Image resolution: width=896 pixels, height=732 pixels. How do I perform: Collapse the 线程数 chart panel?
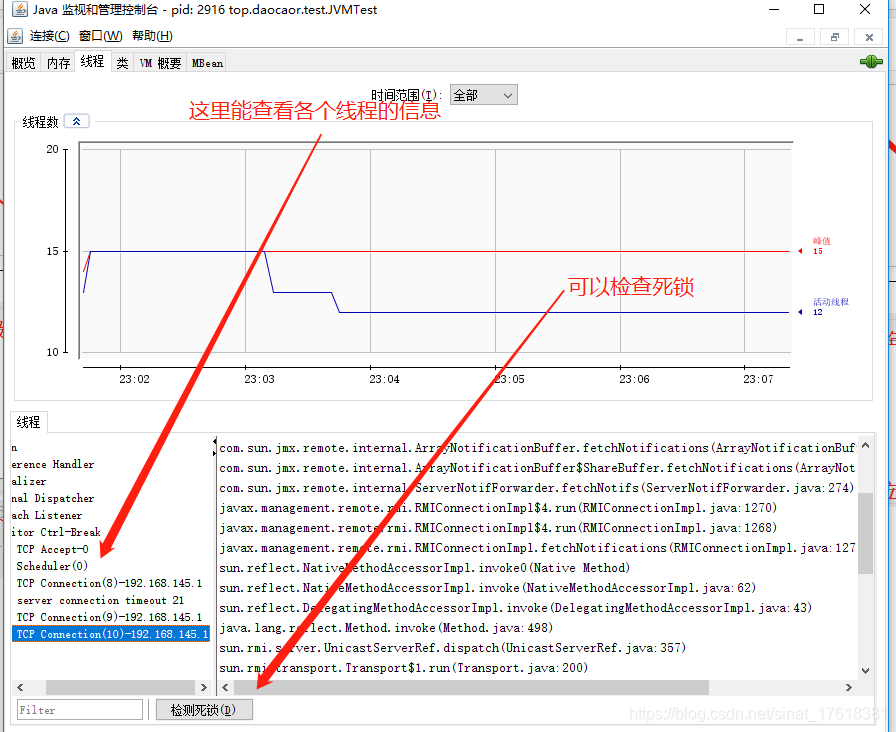(77, 121)
